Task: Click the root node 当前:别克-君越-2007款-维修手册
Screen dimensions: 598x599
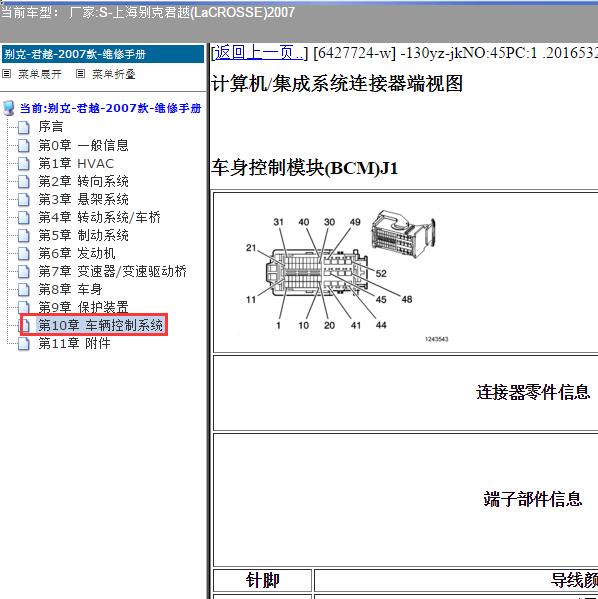Action: coord(110,108)
